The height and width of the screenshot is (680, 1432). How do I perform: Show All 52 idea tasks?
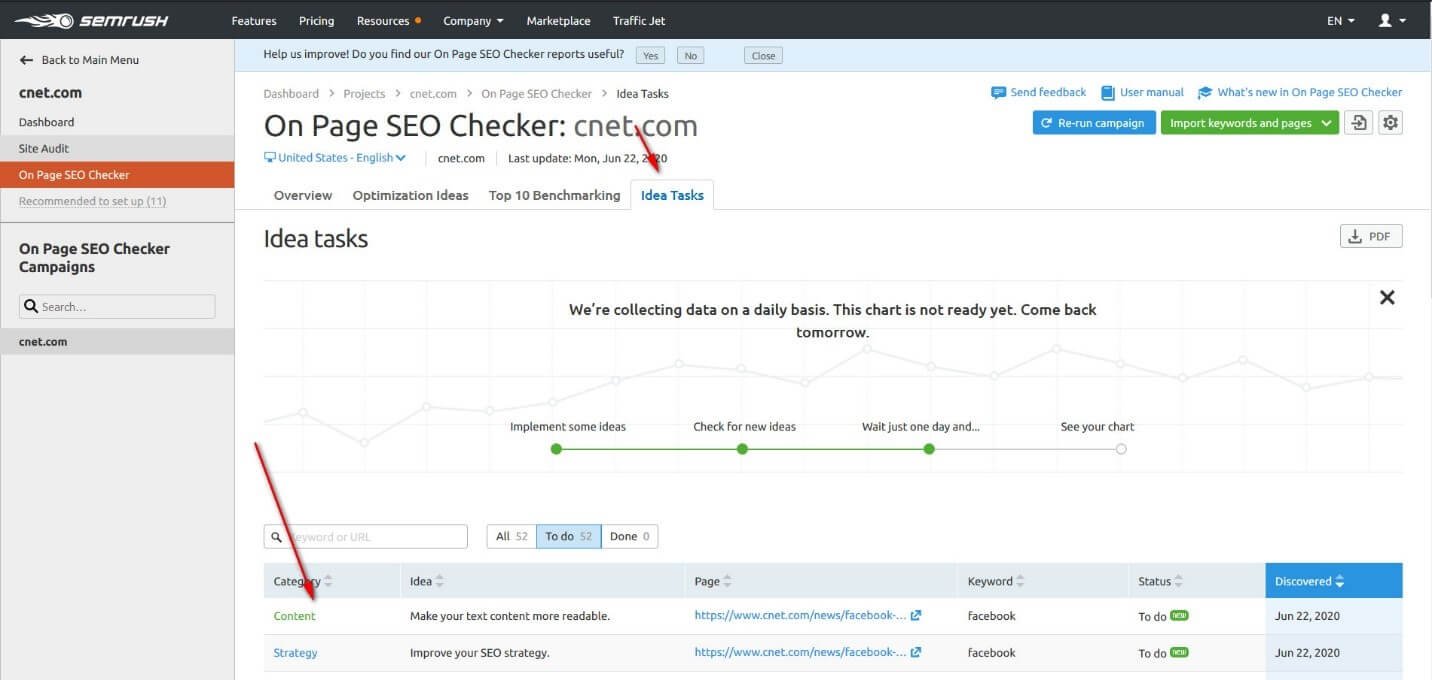pos(512,537)
